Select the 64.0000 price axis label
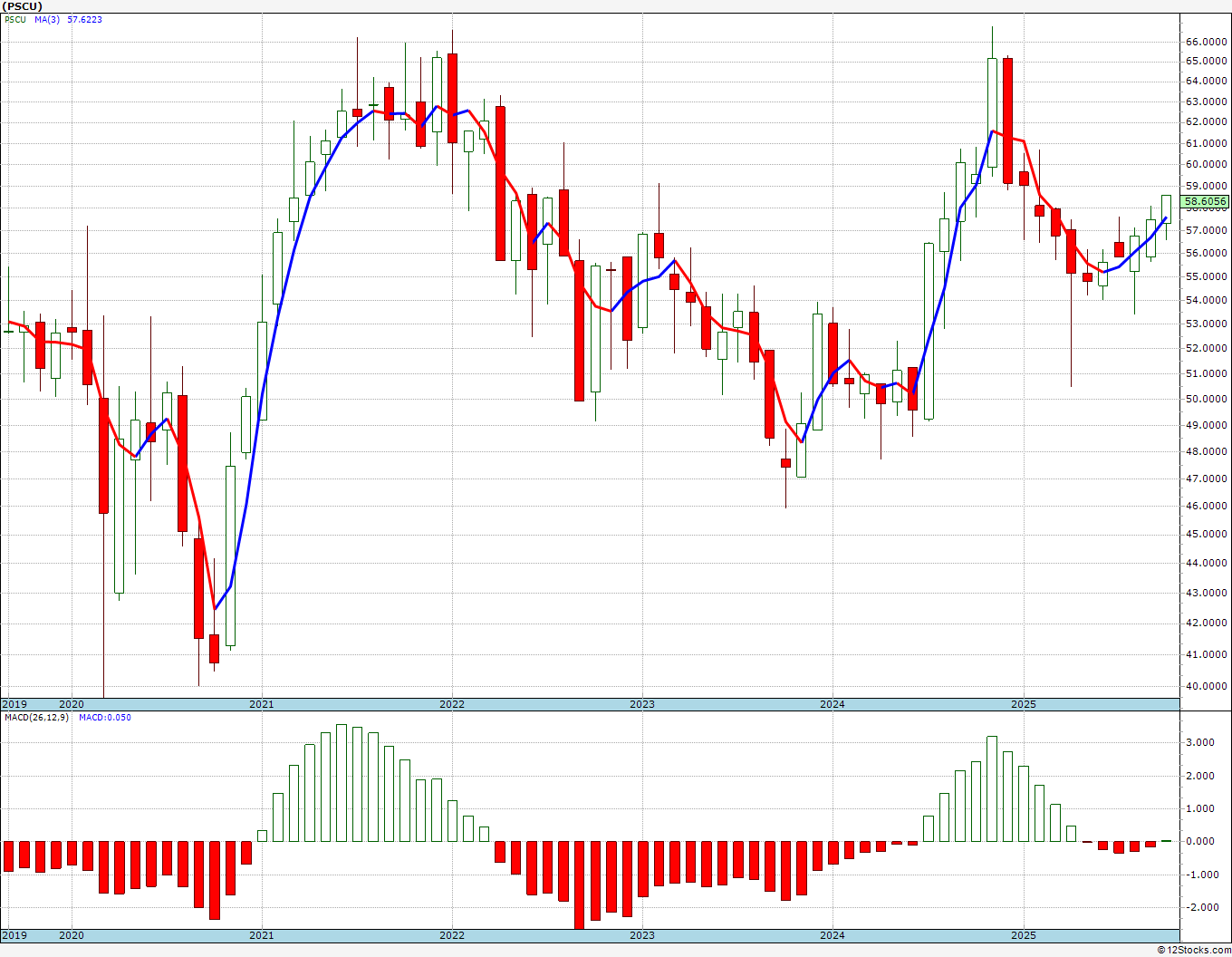This screenshot has height=957, width=1232. tap(1207, 81)
